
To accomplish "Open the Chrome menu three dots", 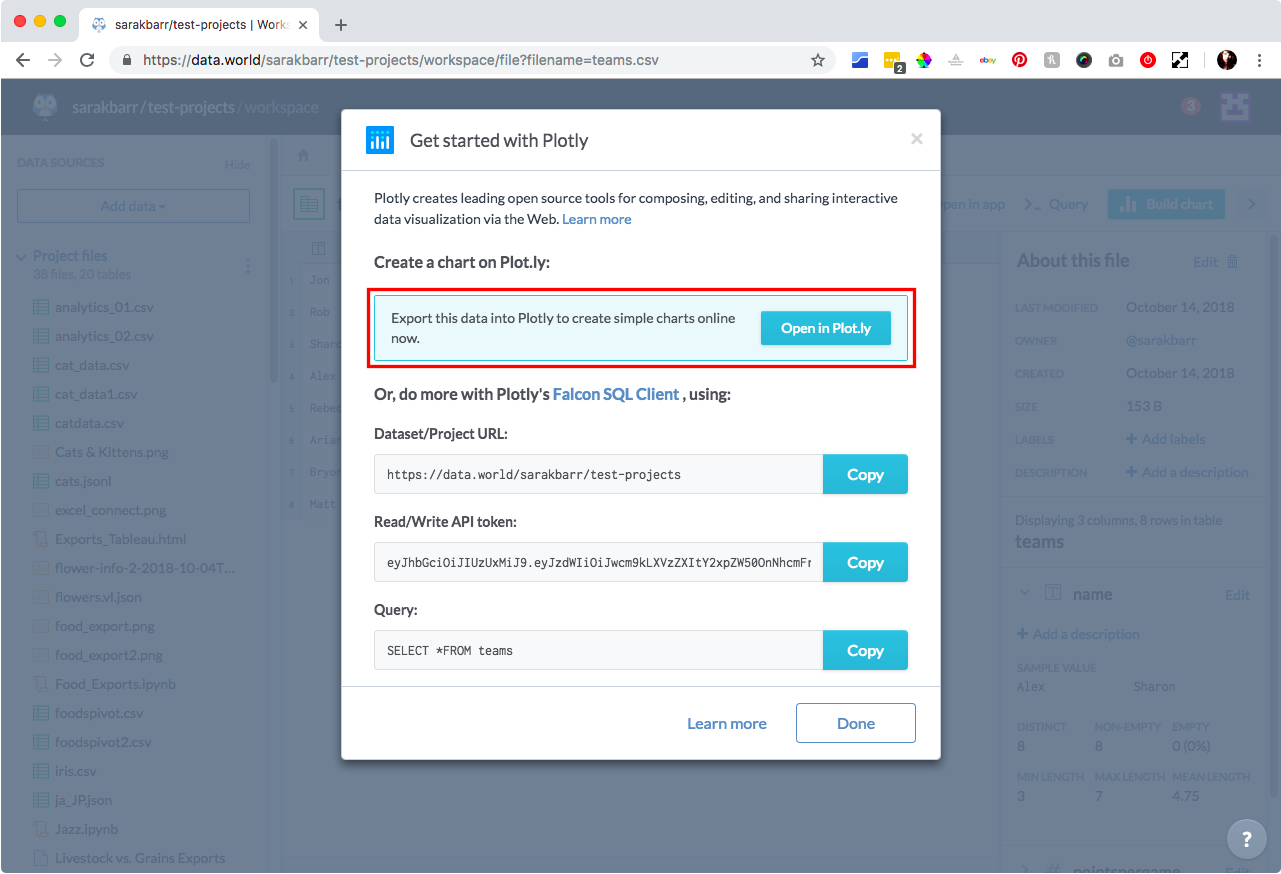I will [1260, 60].
